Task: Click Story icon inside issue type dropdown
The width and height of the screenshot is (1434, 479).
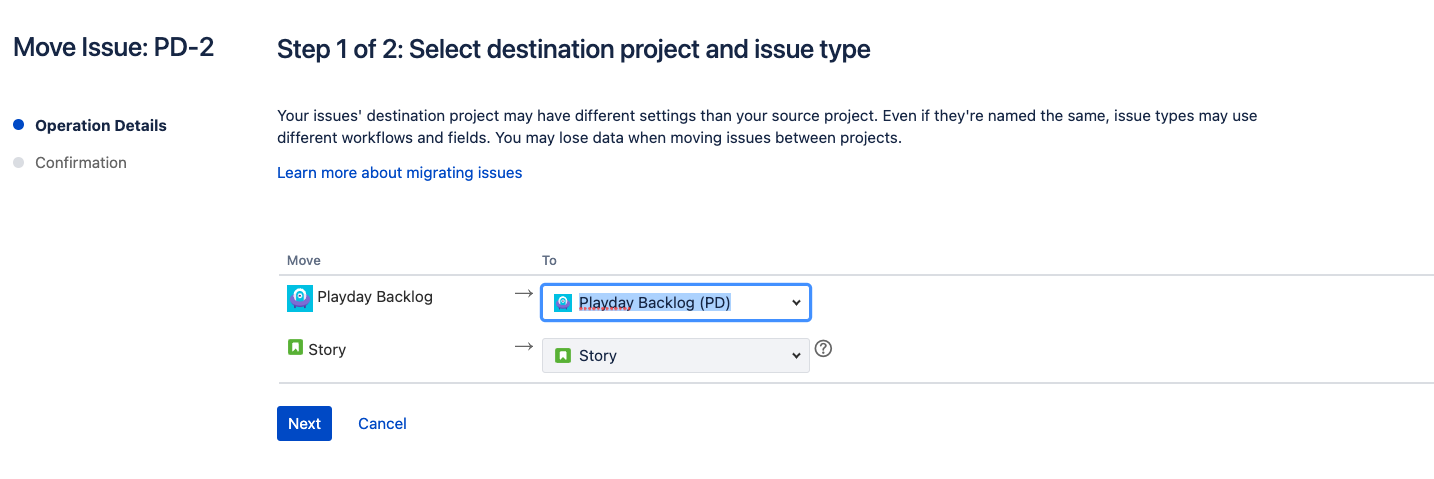Action: (563, 355)
